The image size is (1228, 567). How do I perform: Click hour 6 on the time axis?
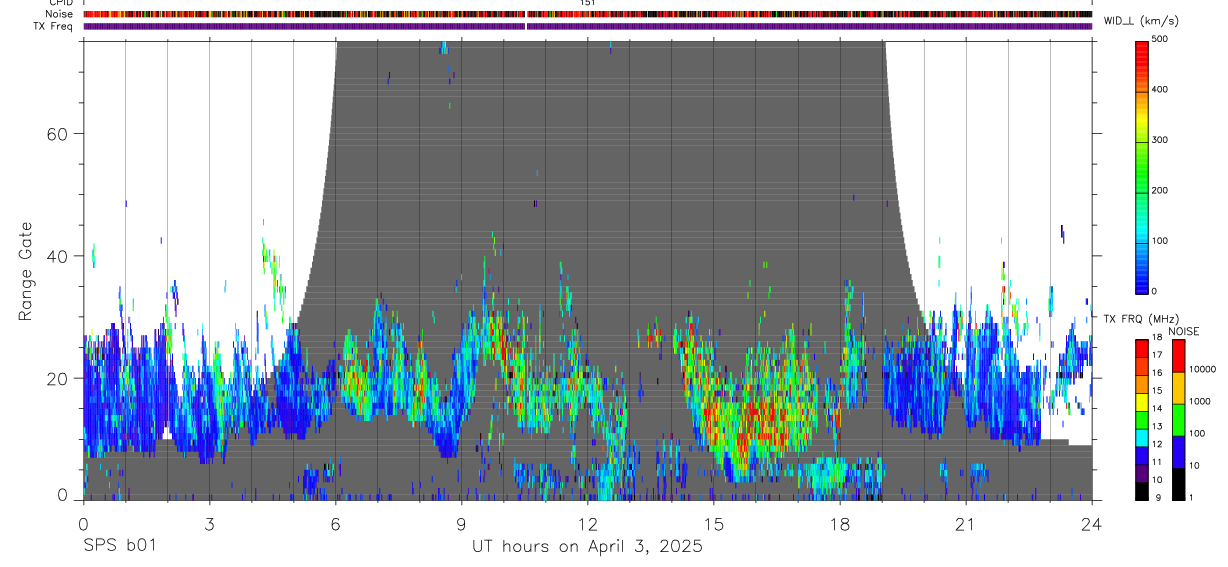[335, 523]
